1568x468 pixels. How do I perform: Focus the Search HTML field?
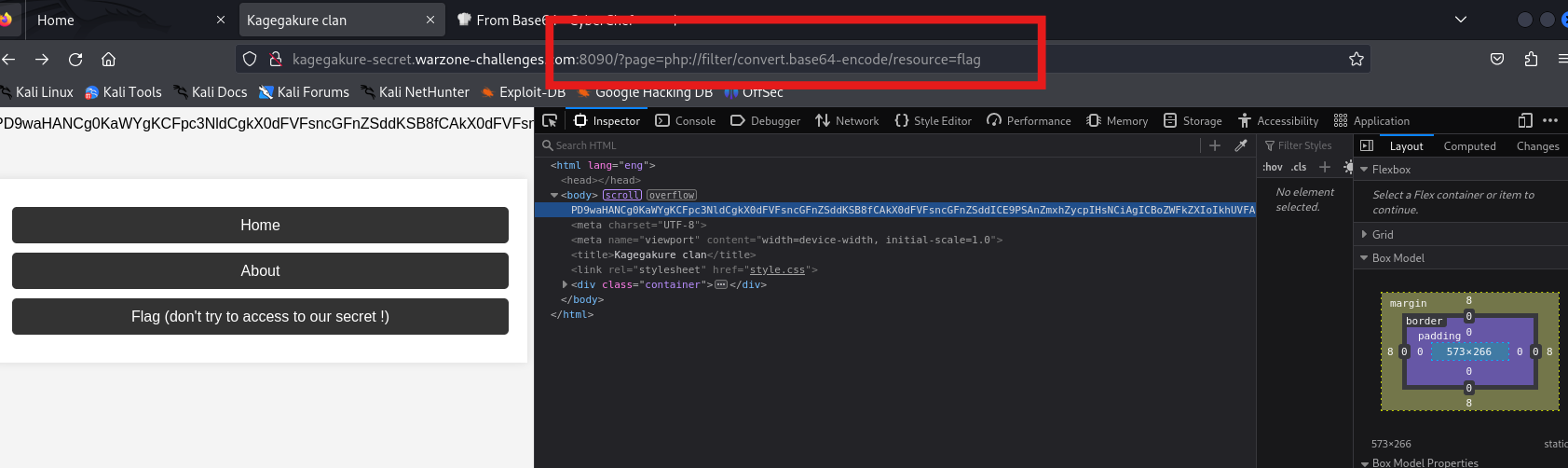click(871, 145)
